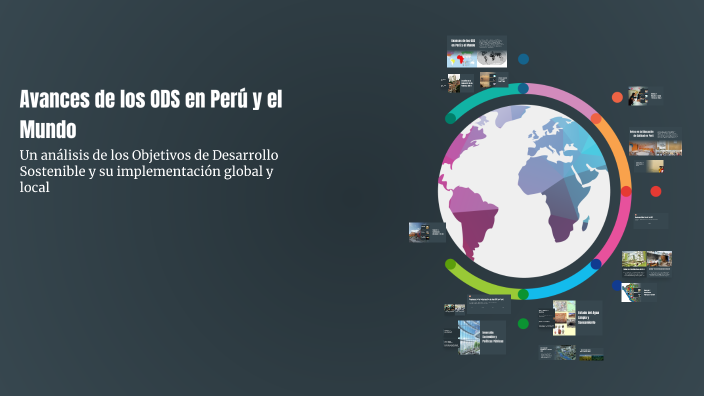704x396 pixels.
Task: Open the Estado del Agua Limpia y Saneamiento slide
Action: pyautogui.click(x=570, y=318)
